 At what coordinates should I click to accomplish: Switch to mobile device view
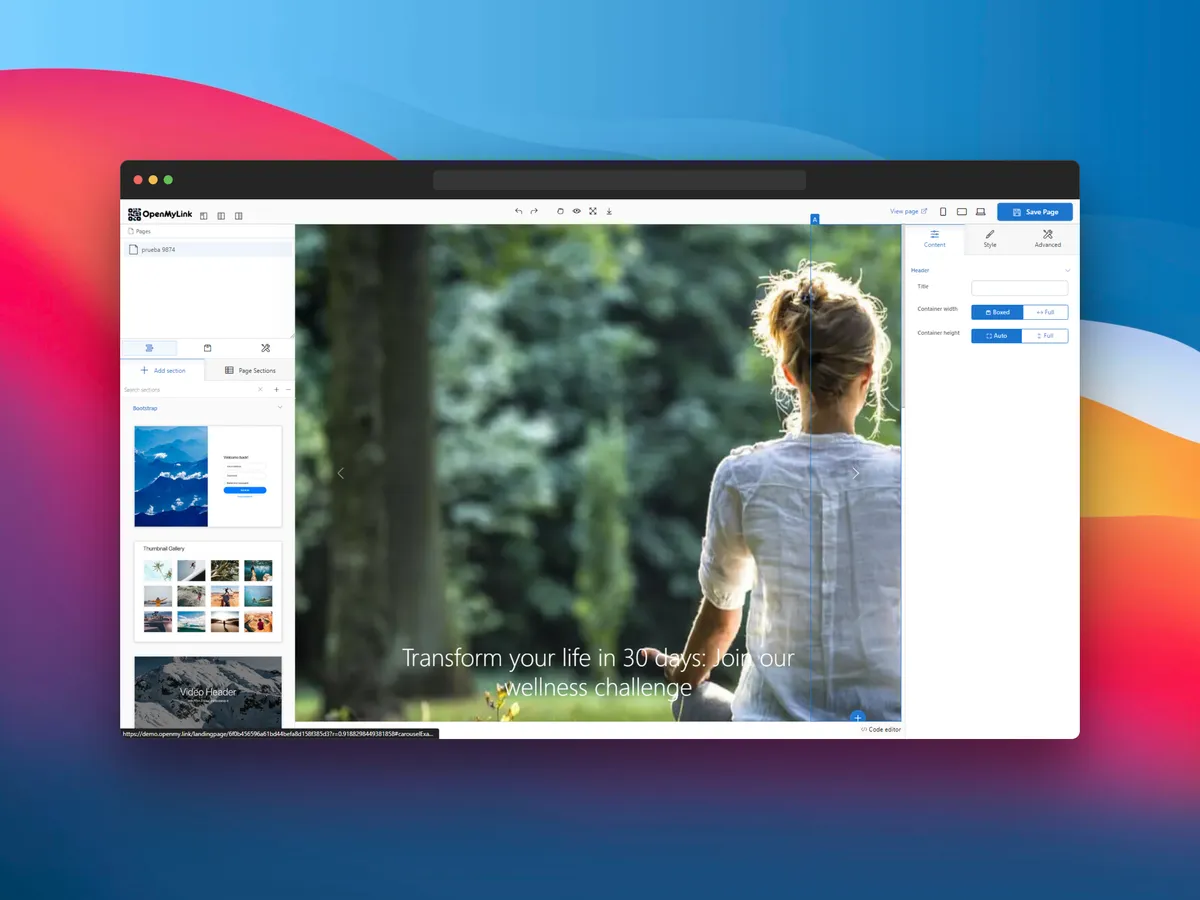(x=943, y=212)
